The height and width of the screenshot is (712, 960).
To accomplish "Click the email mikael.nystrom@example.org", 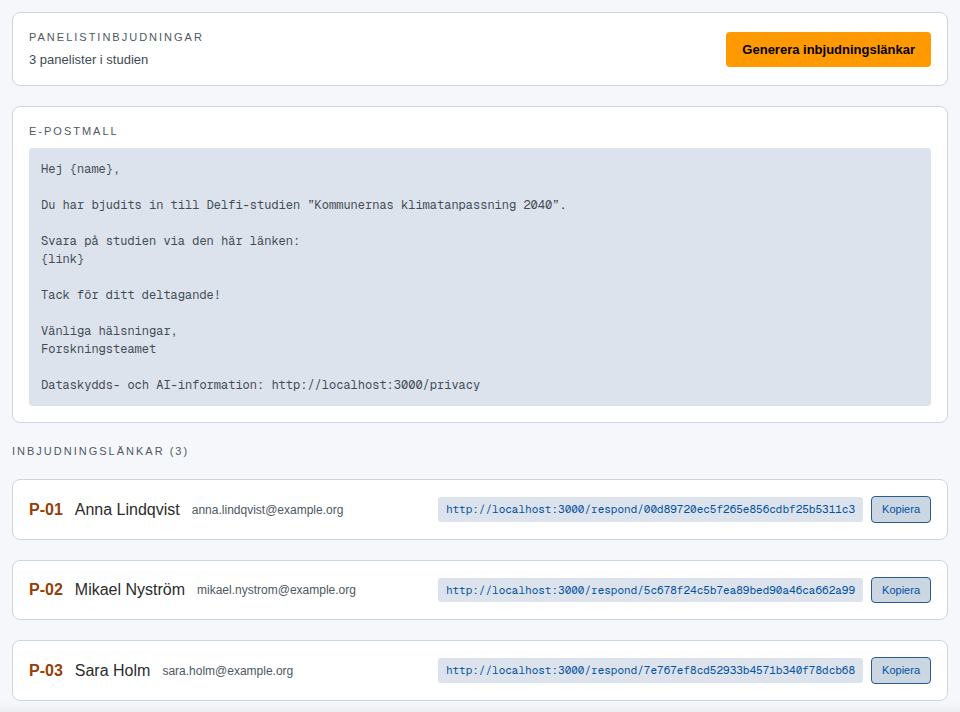I will click(276, 590).
